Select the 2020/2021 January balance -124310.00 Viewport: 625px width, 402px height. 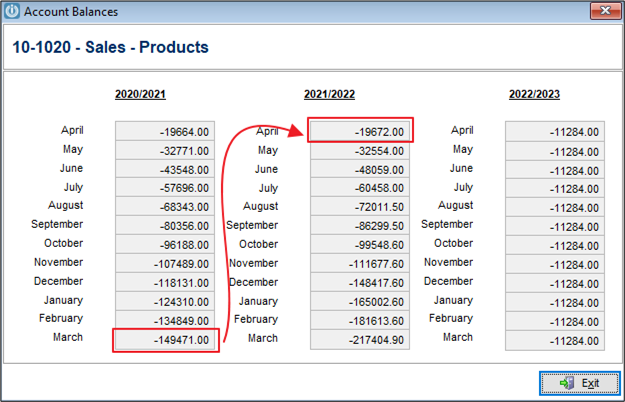165,302
